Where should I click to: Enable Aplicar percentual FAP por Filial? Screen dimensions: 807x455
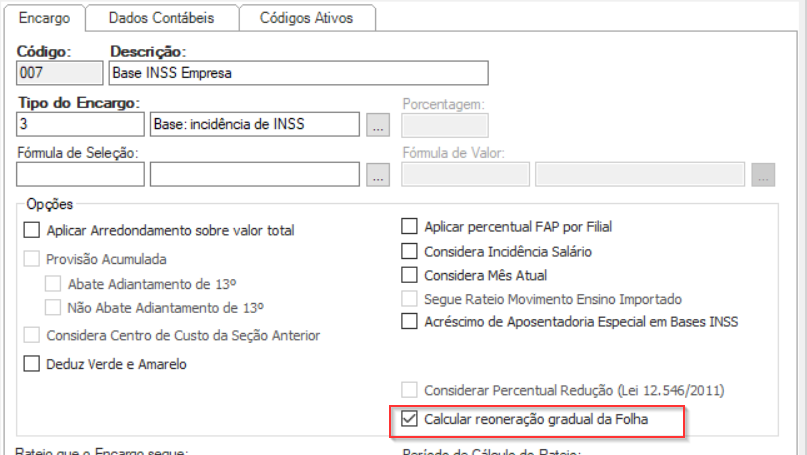(409, 227)
